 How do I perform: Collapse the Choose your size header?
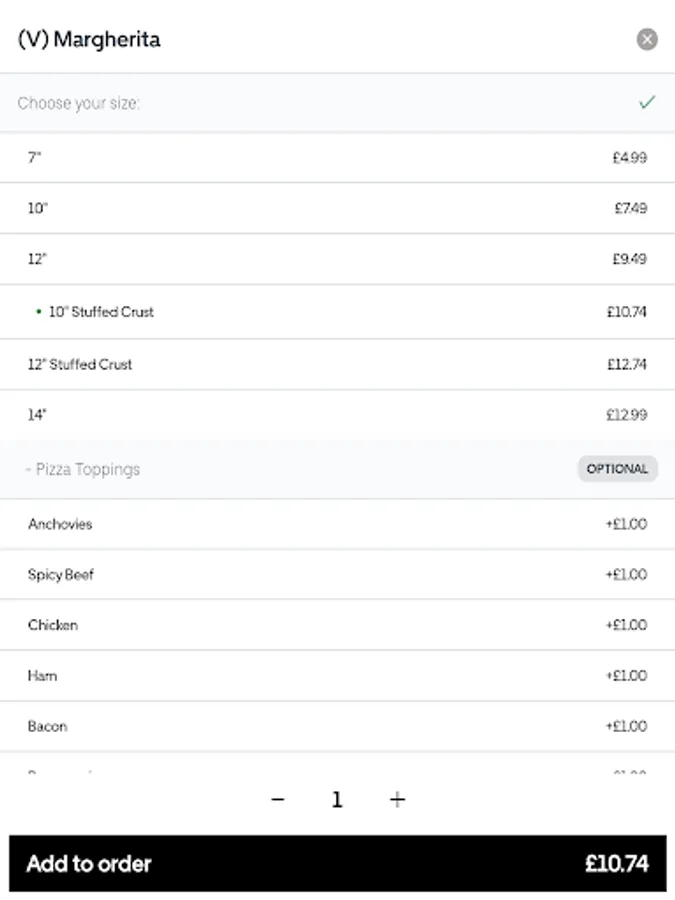79,103
